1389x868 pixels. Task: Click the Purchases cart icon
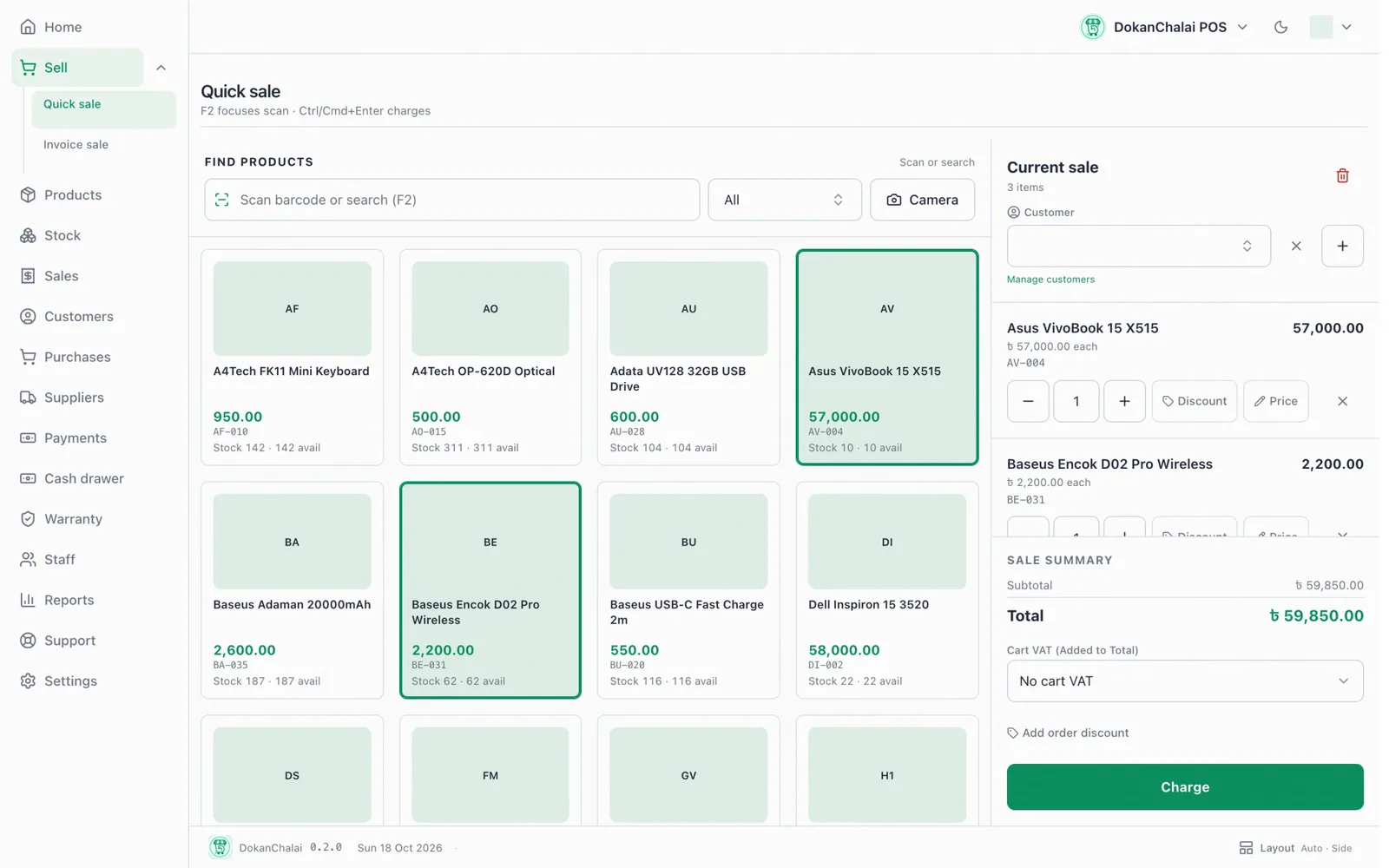point(28,357)
